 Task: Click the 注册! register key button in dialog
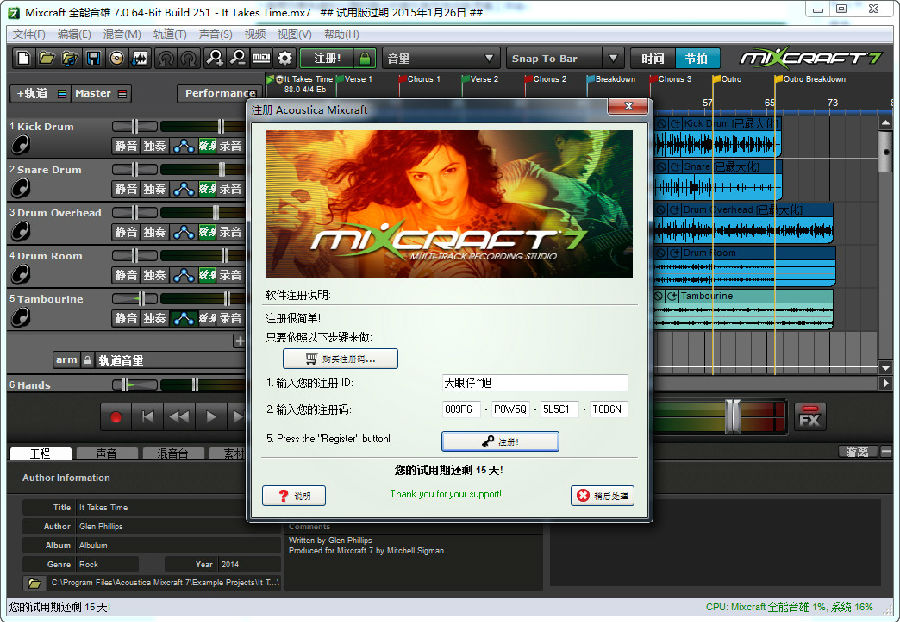[499, 441]
